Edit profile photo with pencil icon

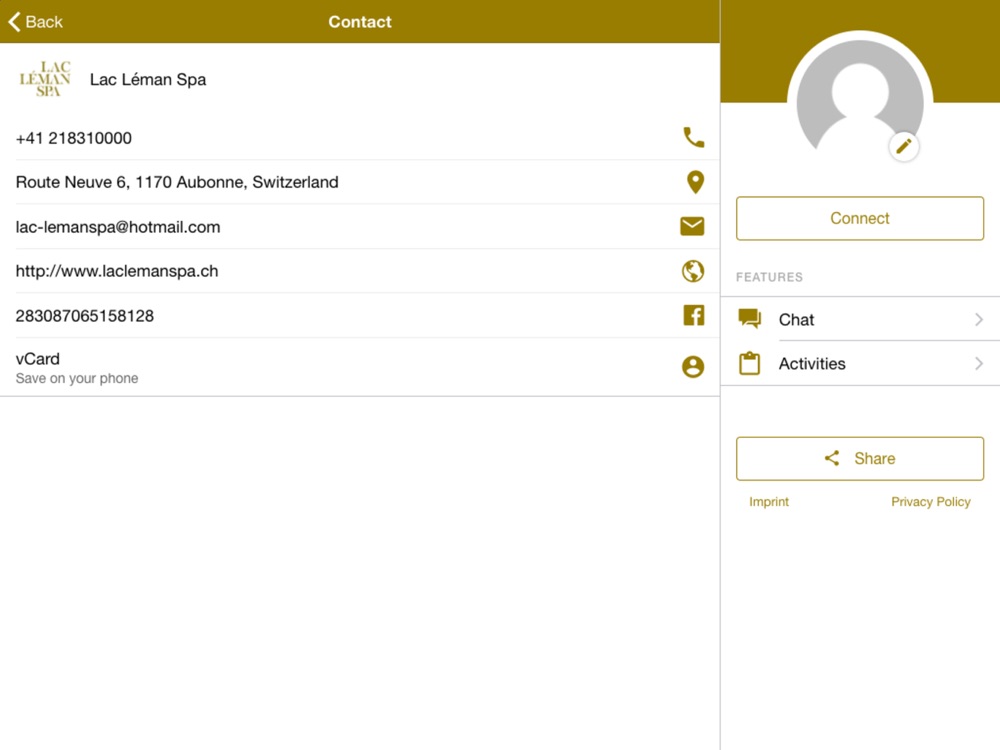click(903, 147)
